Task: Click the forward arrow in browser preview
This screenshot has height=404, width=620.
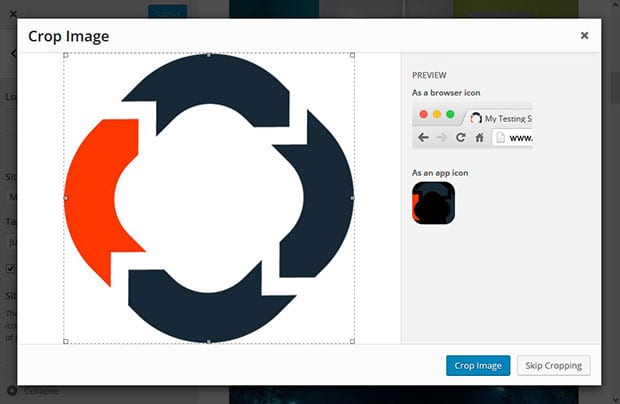Action: pos(441,138)
